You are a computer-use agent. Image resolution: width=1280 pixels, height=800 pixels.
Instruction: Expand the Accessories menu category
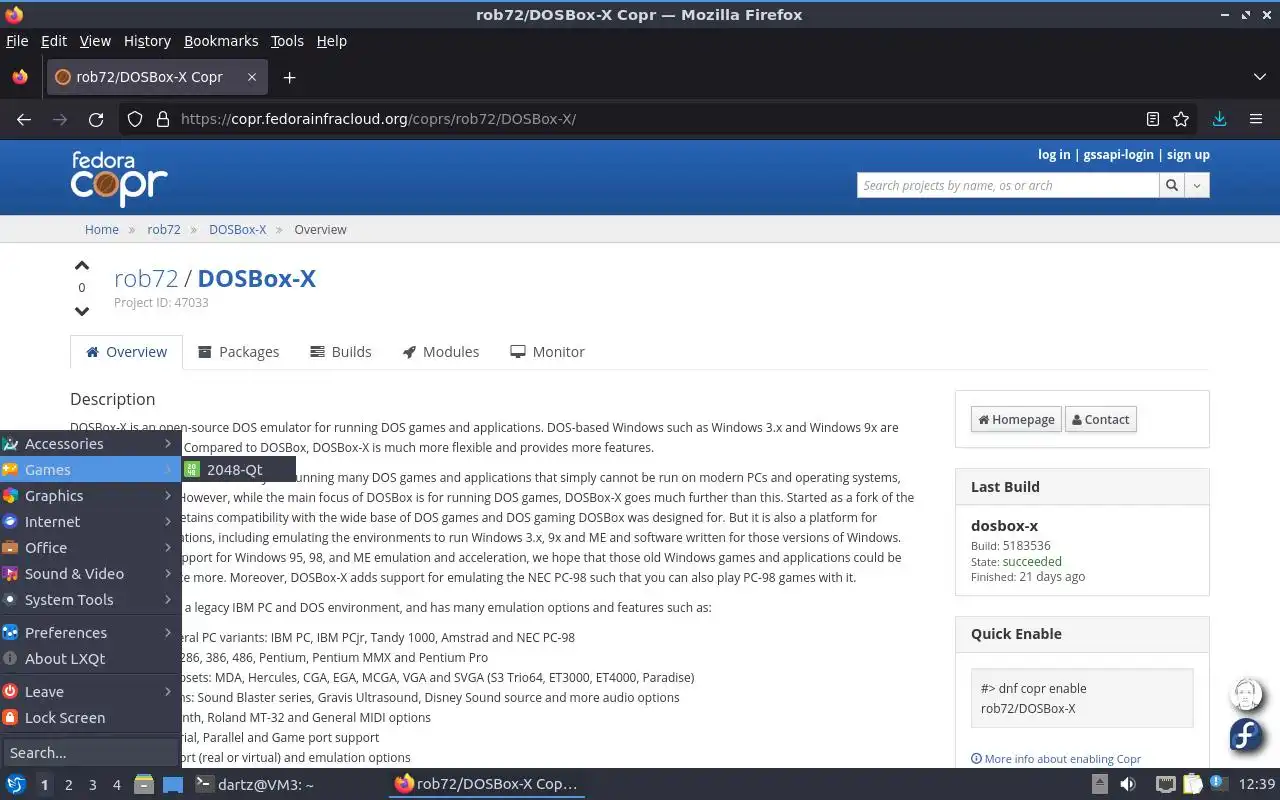[x=90, y=443]
